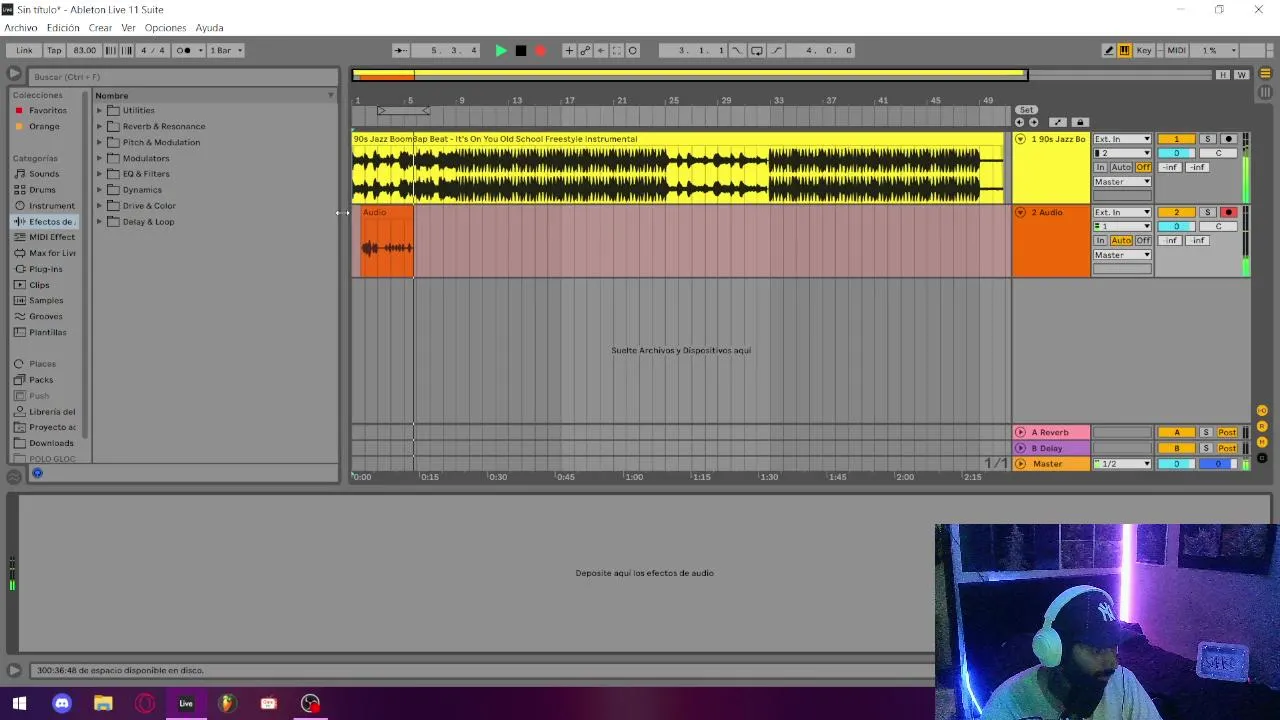Viewport: 1280px width, 720px height.
Task: Click the Set locator button
Action: click(x=1026, y=110)
